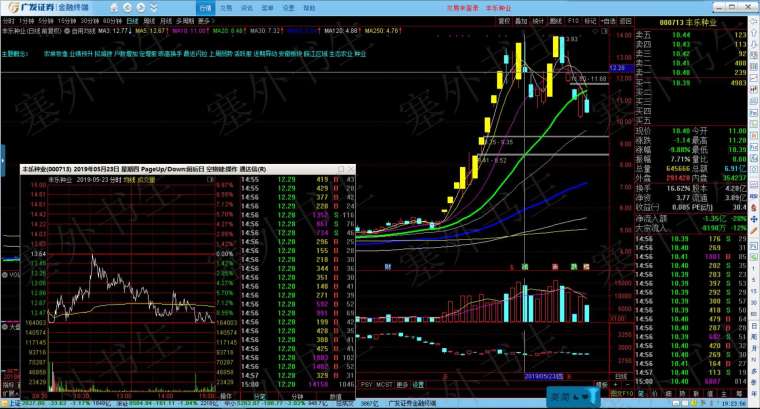Select the 月线 period tab

coord(166,21)
